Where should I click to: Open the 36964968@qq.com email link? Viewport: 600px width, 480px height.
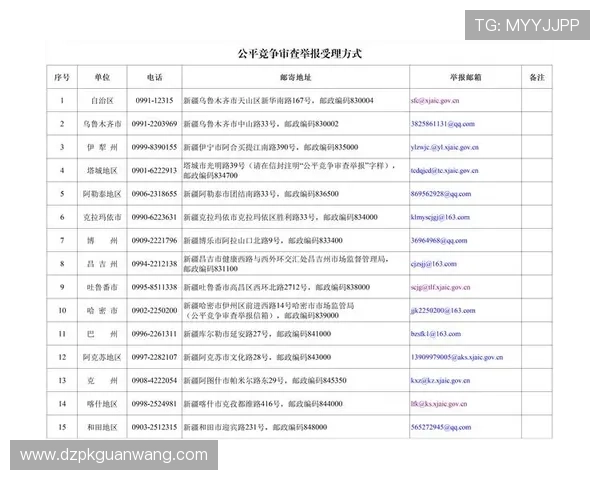coord(439,241)
